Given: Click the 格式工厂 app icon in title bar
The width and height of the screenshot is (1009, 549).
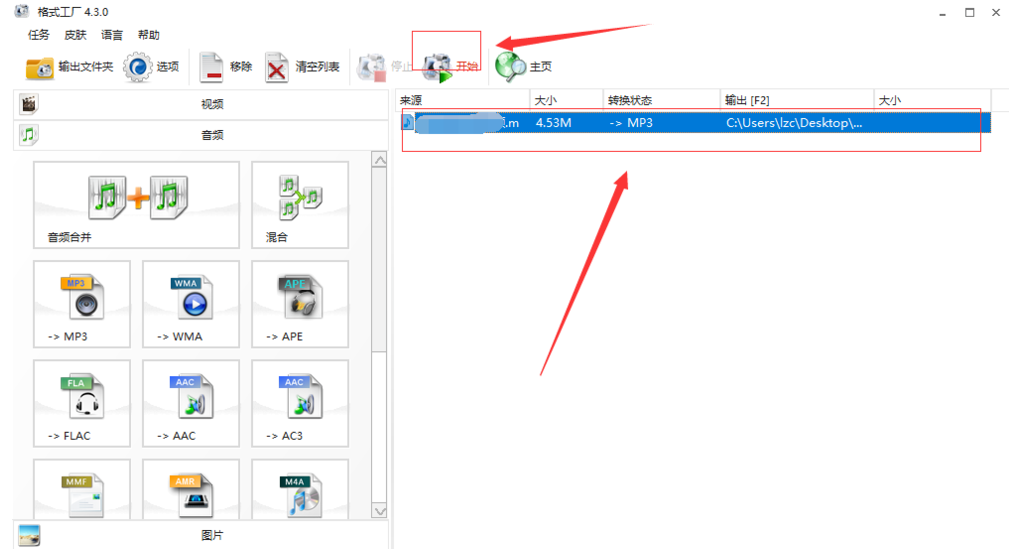Looking at the screenshot, I should 22,11.
